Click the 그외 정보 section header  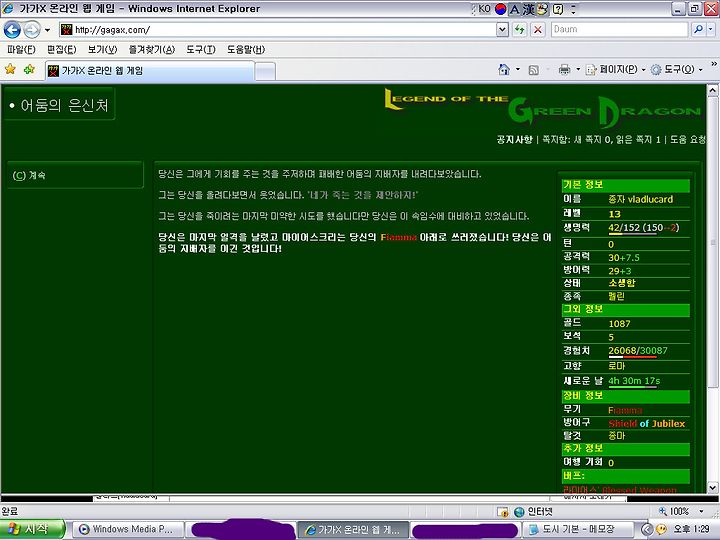tap(625, 309)
